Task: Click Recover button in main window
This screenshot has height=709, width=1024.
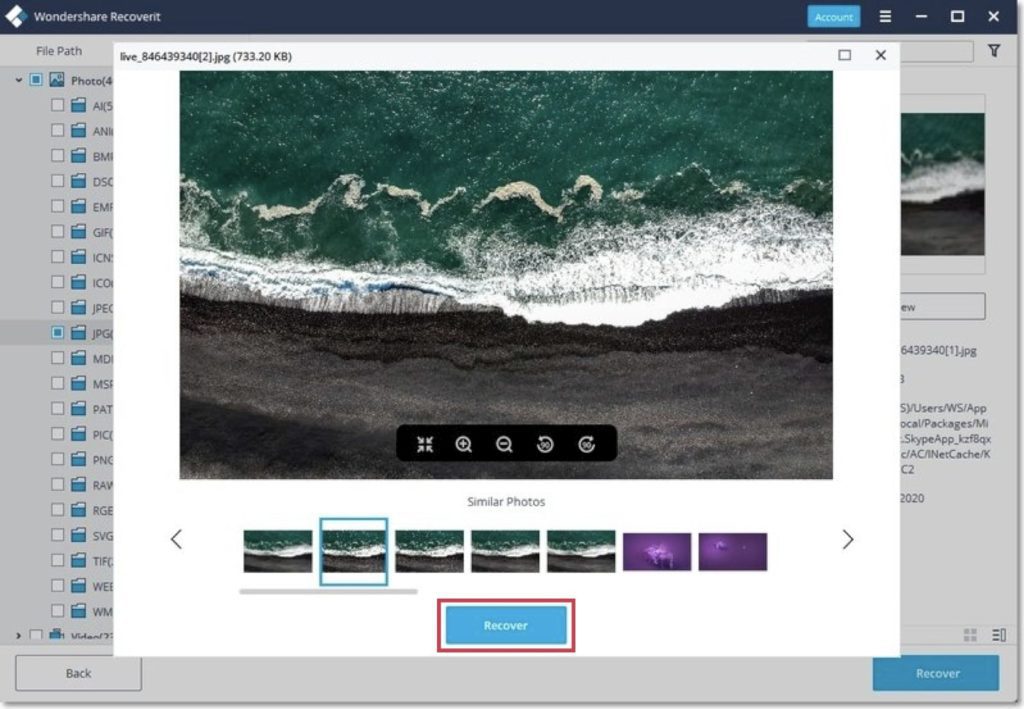Action: coord(936,673)
